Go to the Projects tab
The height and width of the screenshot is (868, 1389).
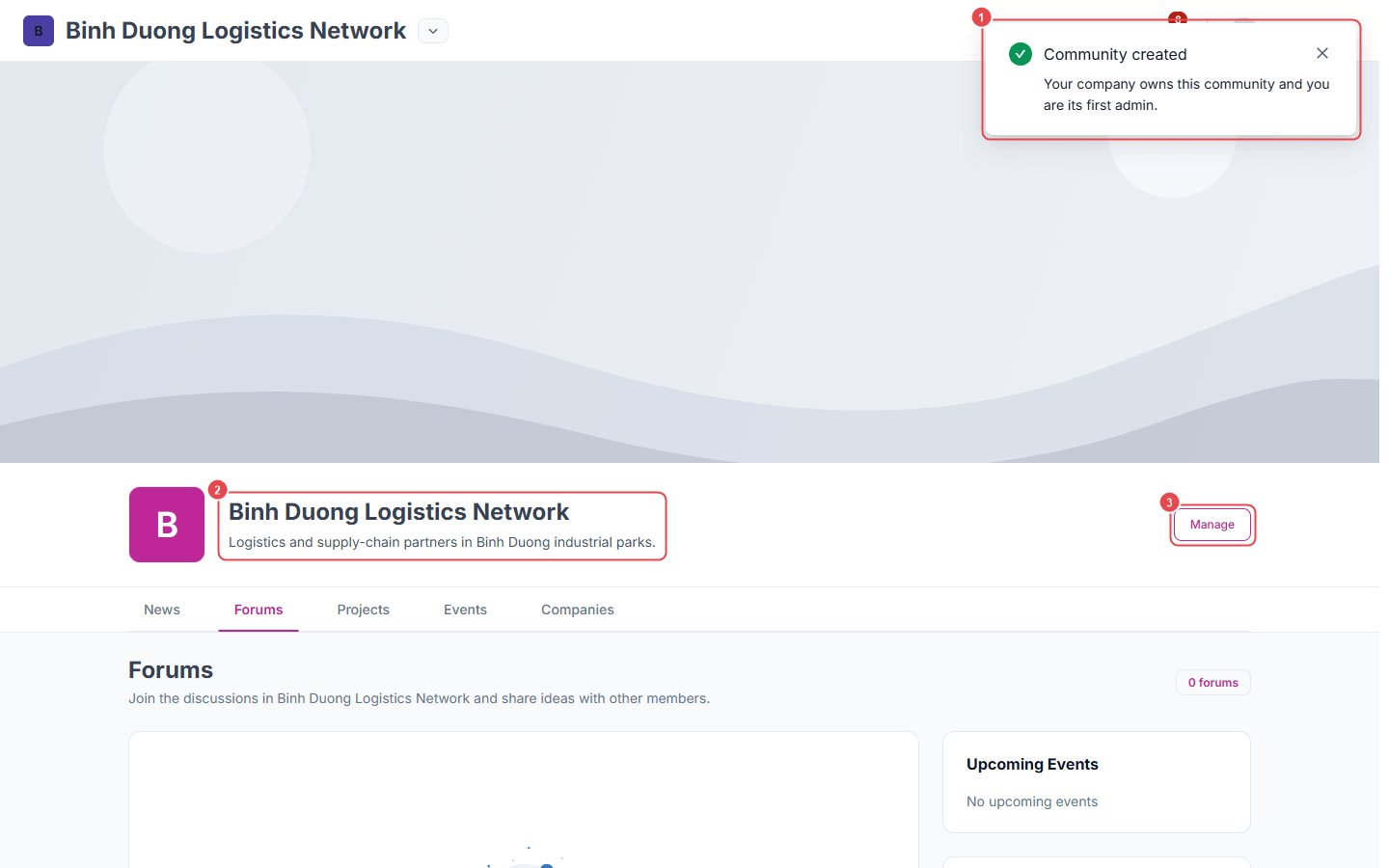click(364, 610)
